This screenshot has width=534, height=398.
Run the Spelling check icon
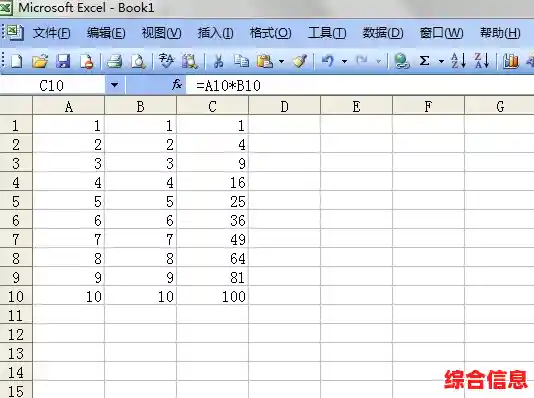(x=166, y=62)
